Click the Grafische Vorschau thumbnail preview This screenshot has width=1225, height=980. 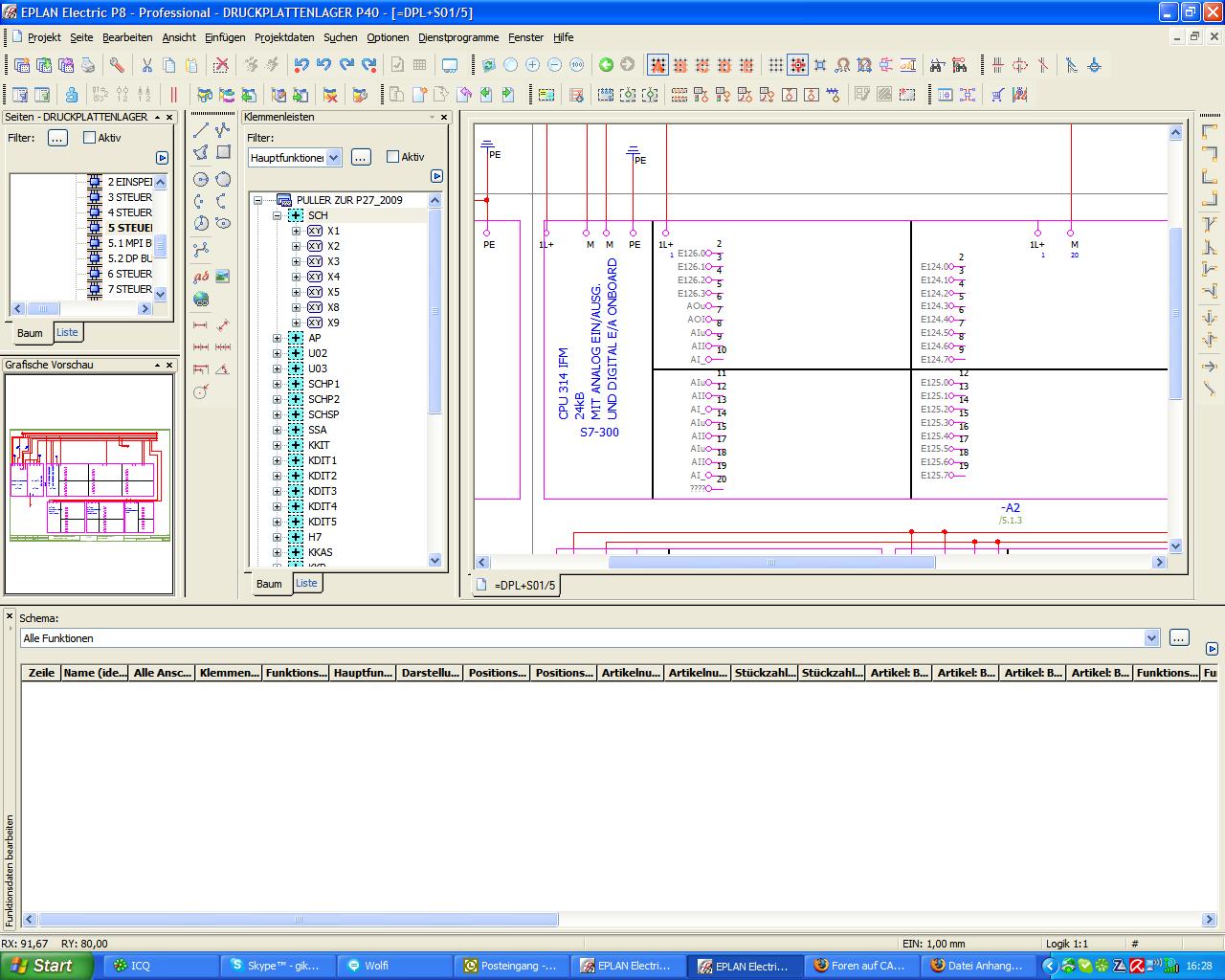[x=89, y=484]
